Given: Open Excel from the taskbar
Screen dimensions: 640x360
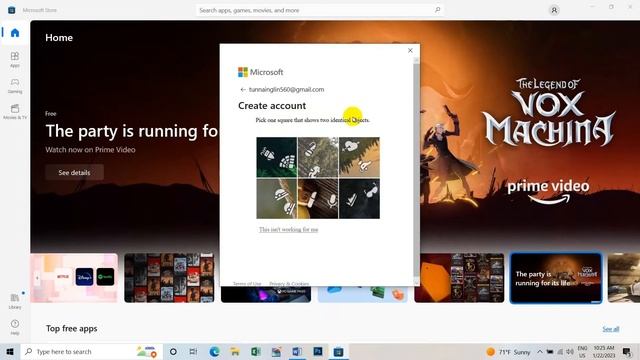Looking at the screenshot, I should tap(256, 351).
